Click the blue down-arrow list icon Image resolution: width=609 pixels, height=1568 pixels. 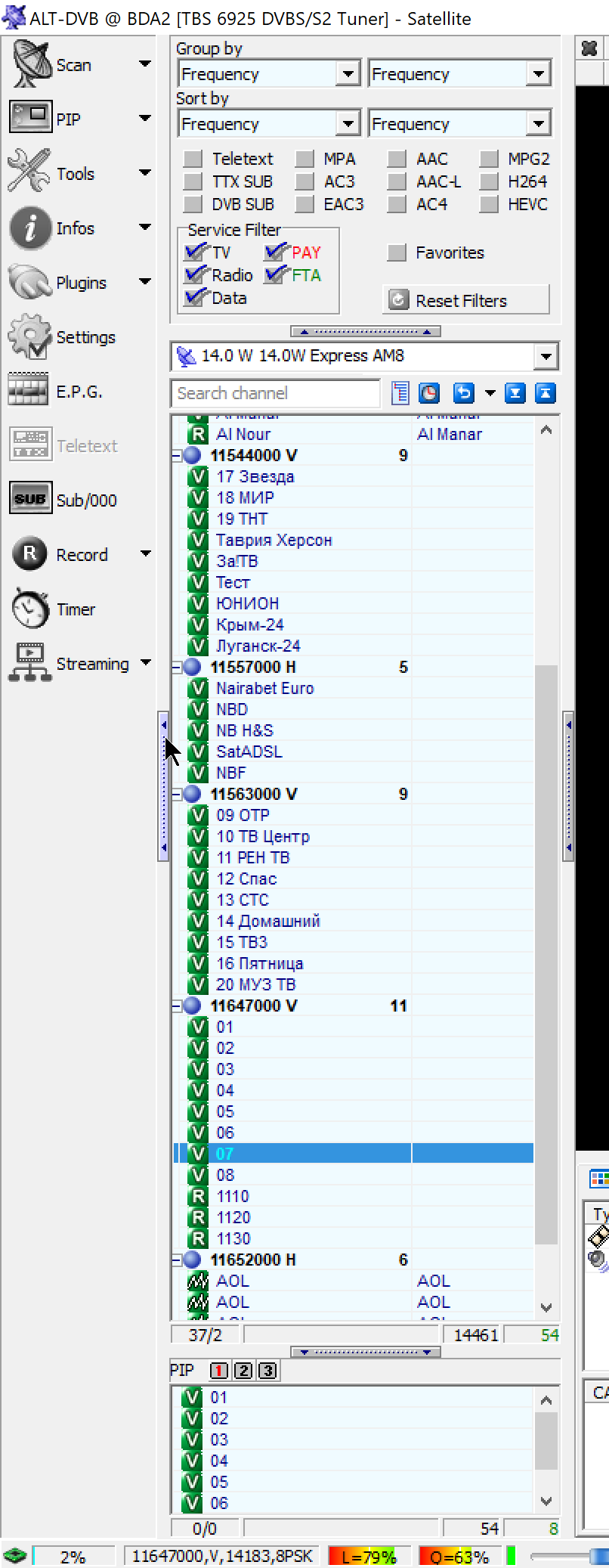click(515, 393)
